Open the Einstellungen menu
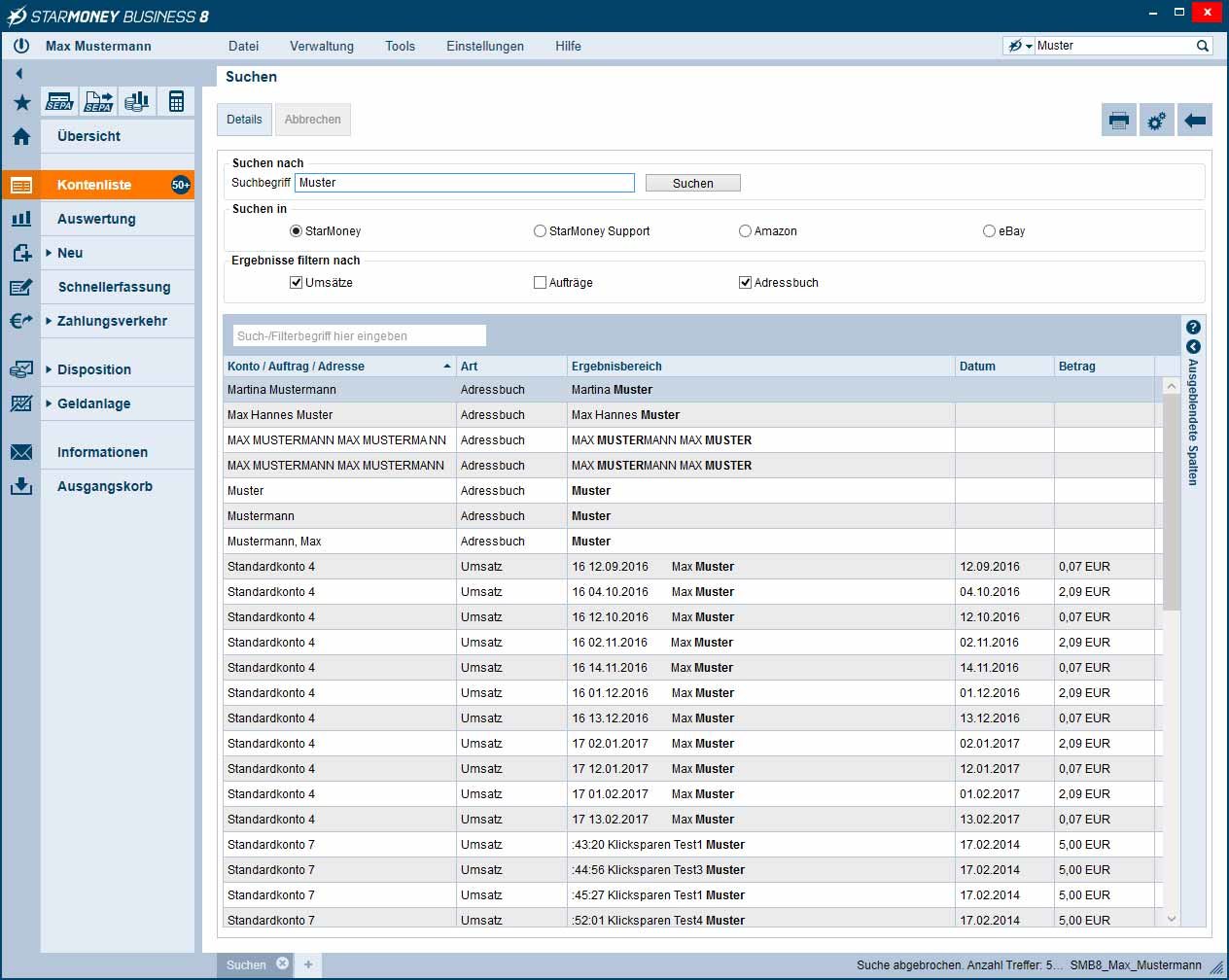This screenshot has height=980, width=1229. (x=484, y=46)
